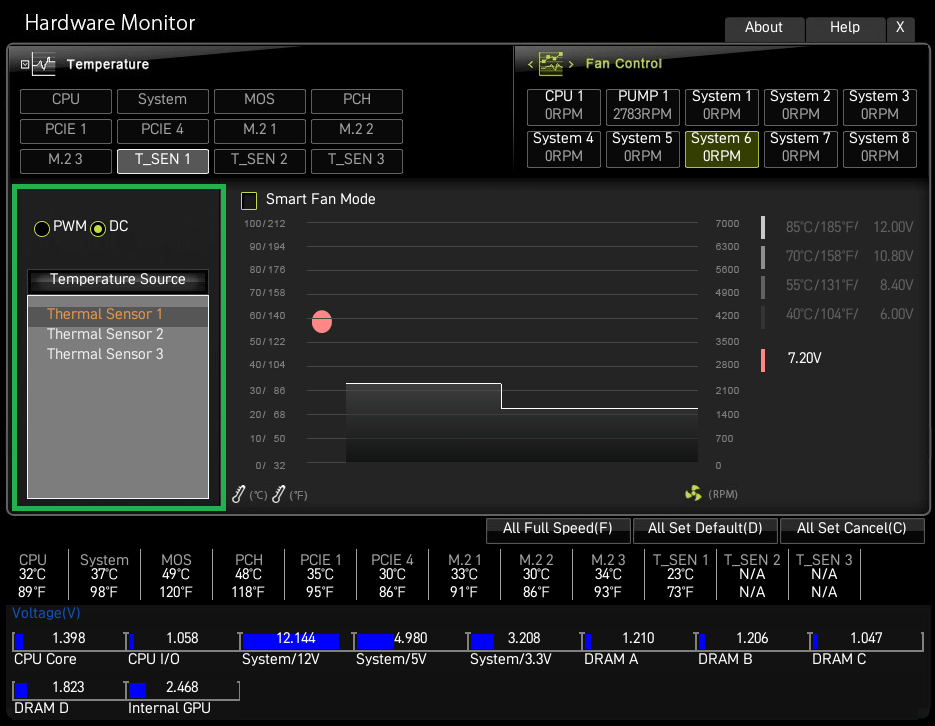Click the Fahrenheit thermometer icon

278,493
